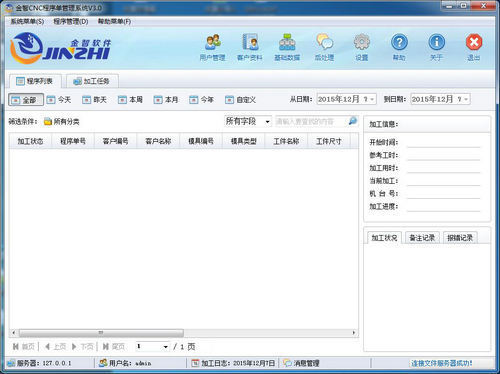Click the 加工日志 calendar icon in status bar
The height and width of the screenshot is (374, 500).
(195, 363)
